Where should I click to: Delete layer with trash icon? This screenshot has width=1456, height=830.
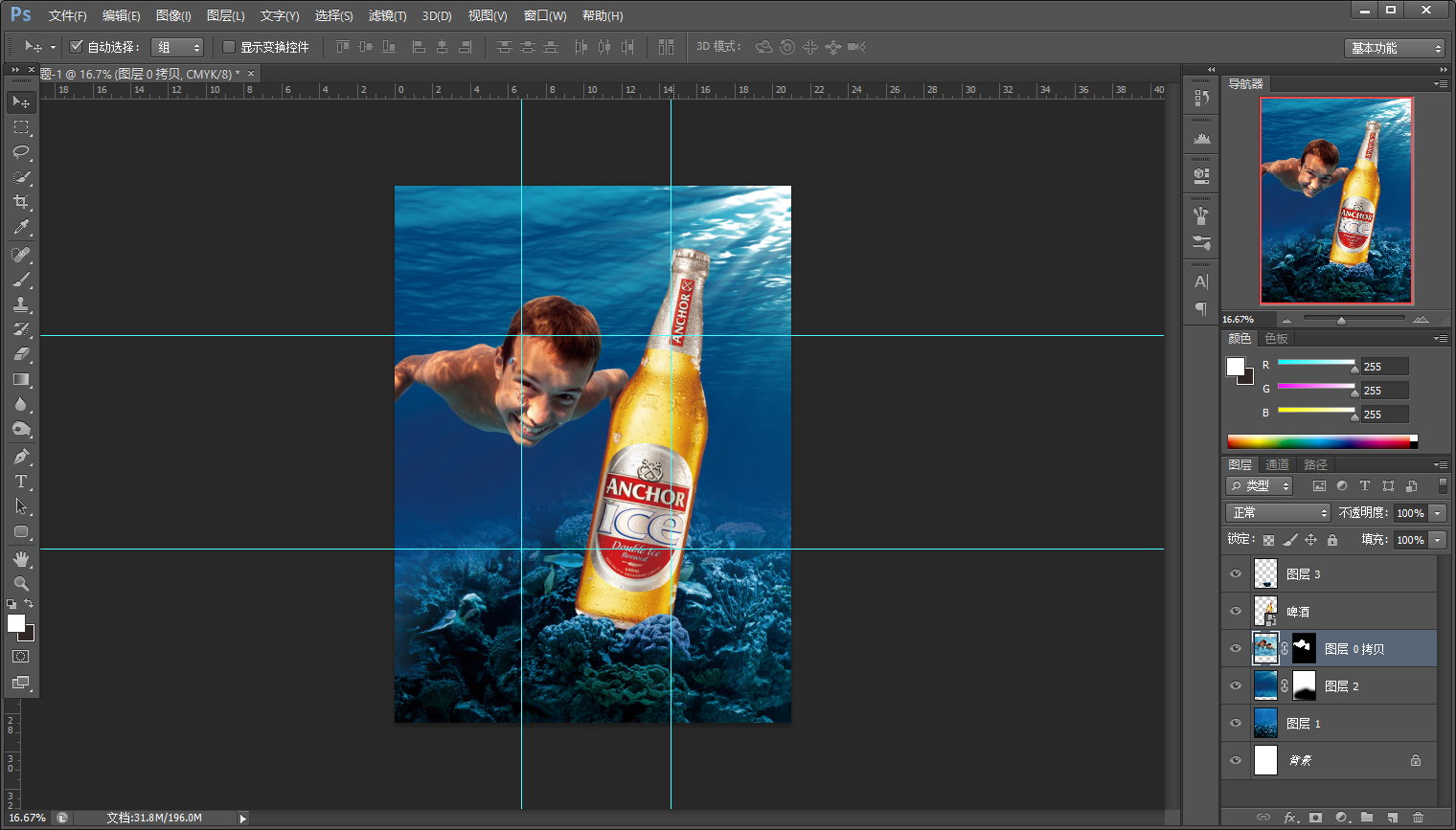click(1419, 818)
